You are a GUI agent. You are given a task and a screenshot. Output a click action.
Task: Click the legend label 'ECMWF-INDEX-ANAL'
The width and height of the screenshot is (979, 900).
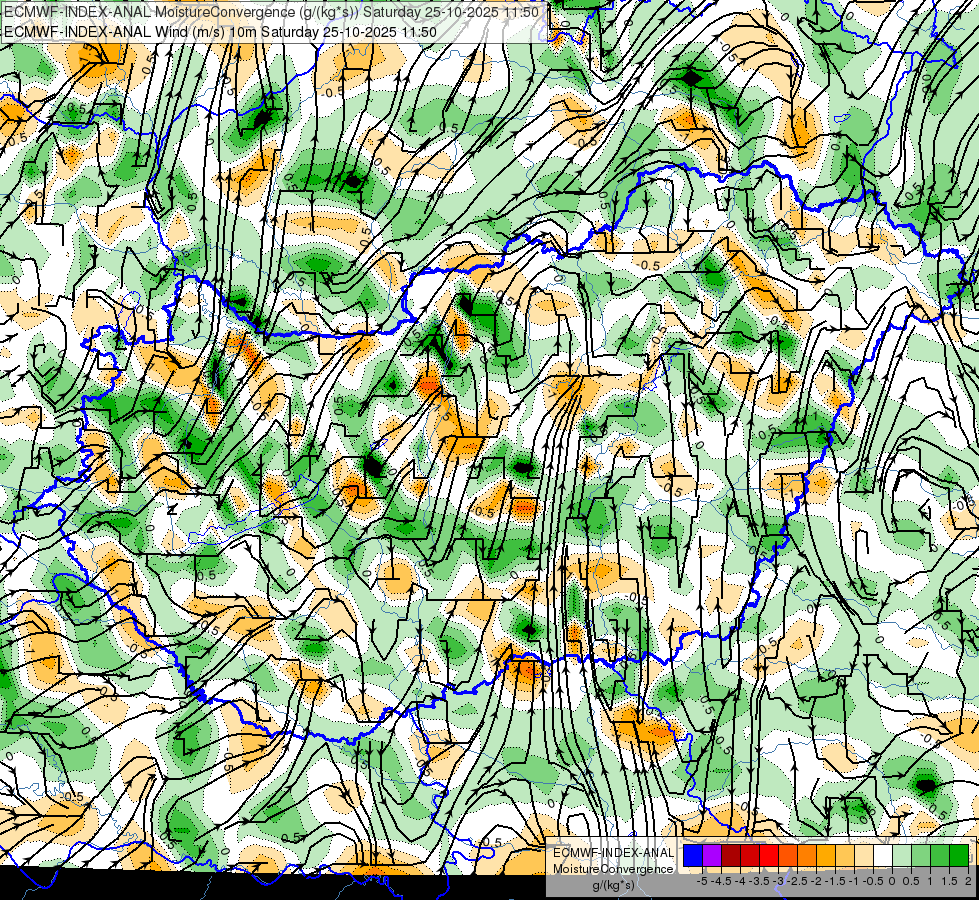point(614,853)
